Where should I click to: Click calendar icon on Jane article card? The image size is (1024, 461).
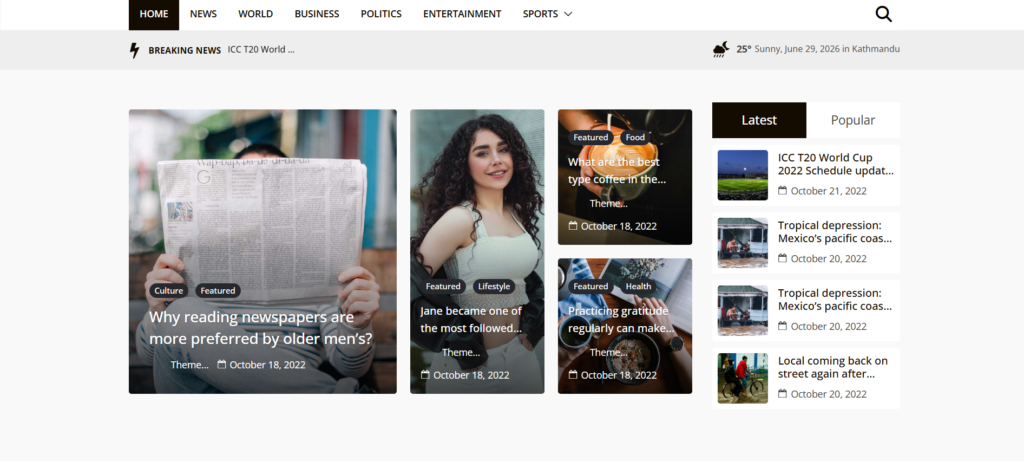coord(425,375)
